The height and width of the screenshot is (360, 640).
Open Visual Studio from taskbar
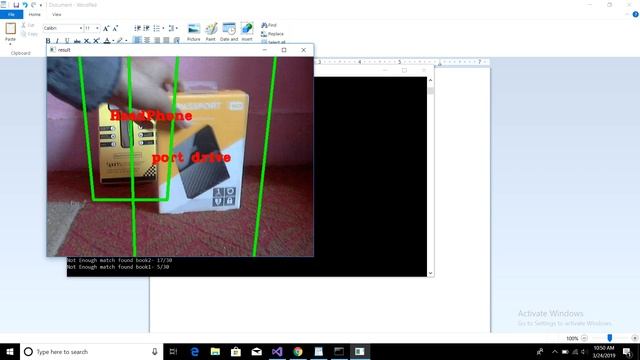(277, 351)
